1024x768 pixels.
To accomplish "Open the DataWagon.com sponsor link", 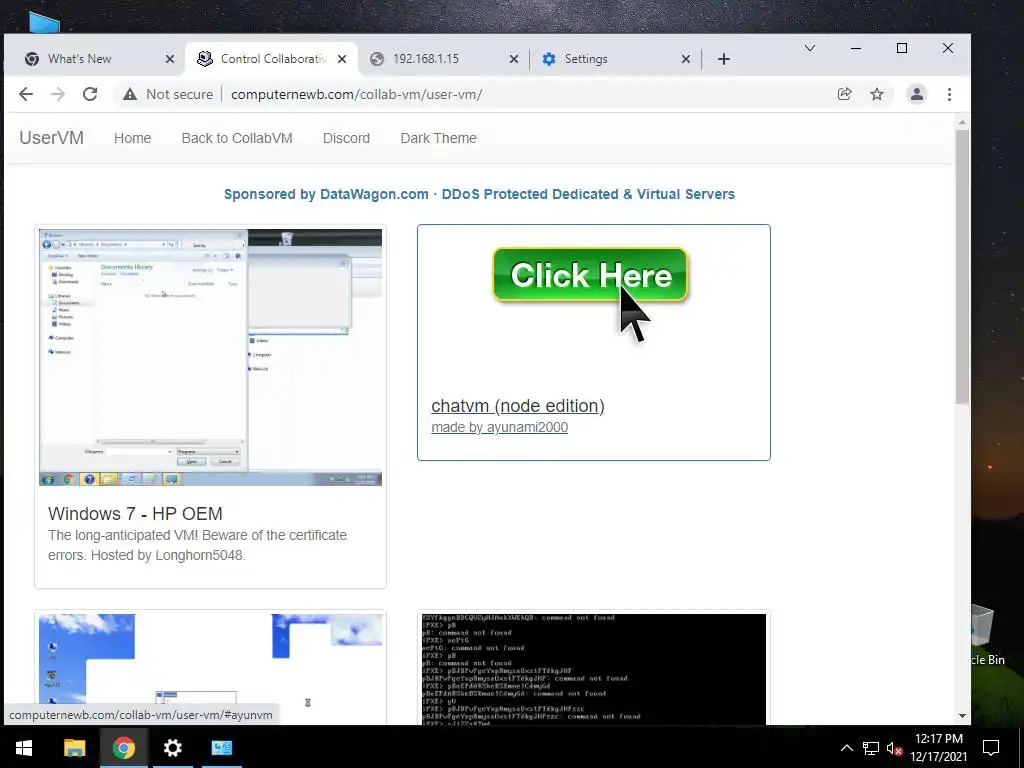I will point(479,194).
